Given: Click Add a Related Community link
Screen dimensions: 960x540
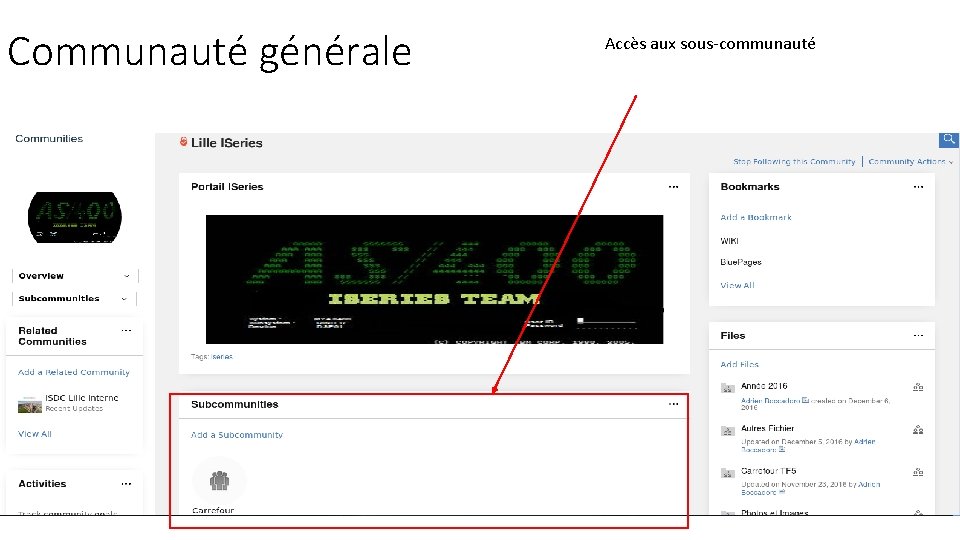Looking at the screenshot, I should (x=74, y=372).
